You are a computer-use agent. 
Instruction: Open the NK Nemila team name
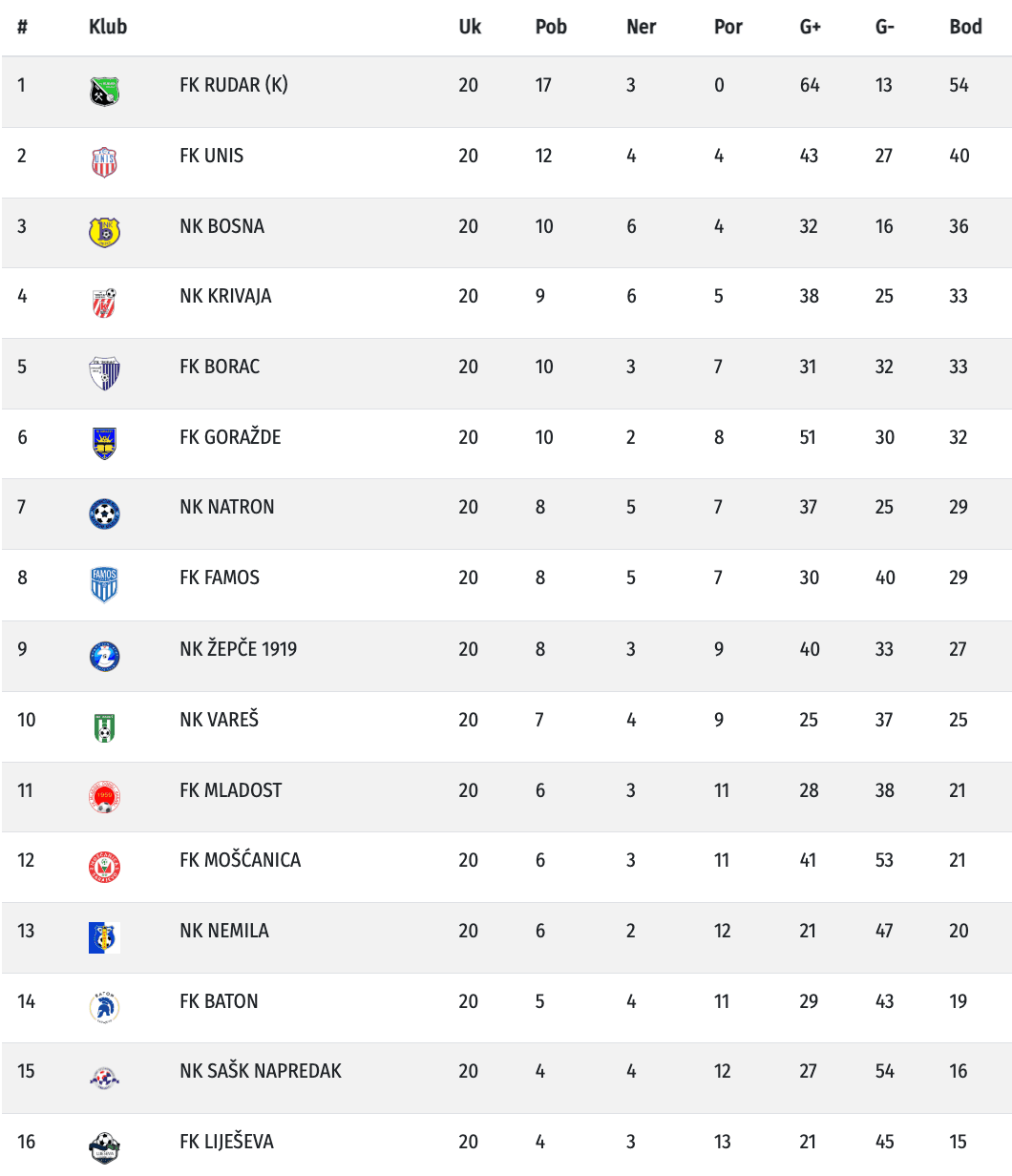click(223, 931)
